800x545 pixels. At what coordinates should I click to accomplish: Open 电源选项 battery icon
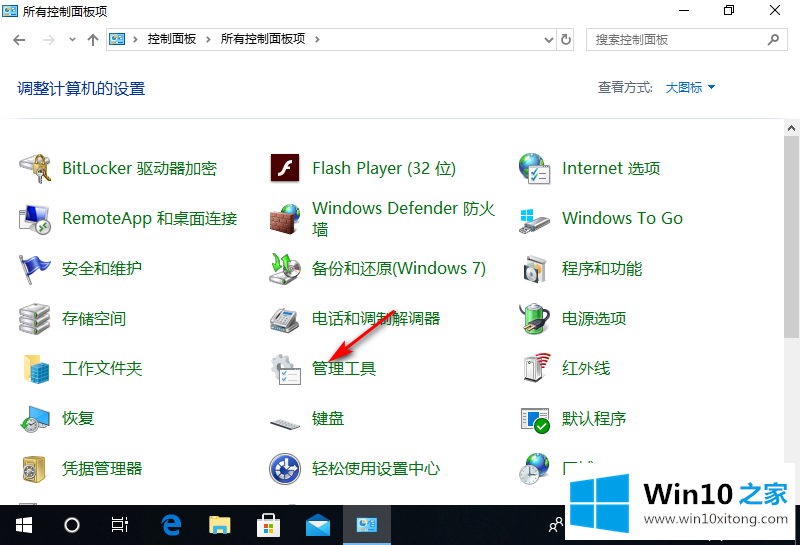pos(534,318)
